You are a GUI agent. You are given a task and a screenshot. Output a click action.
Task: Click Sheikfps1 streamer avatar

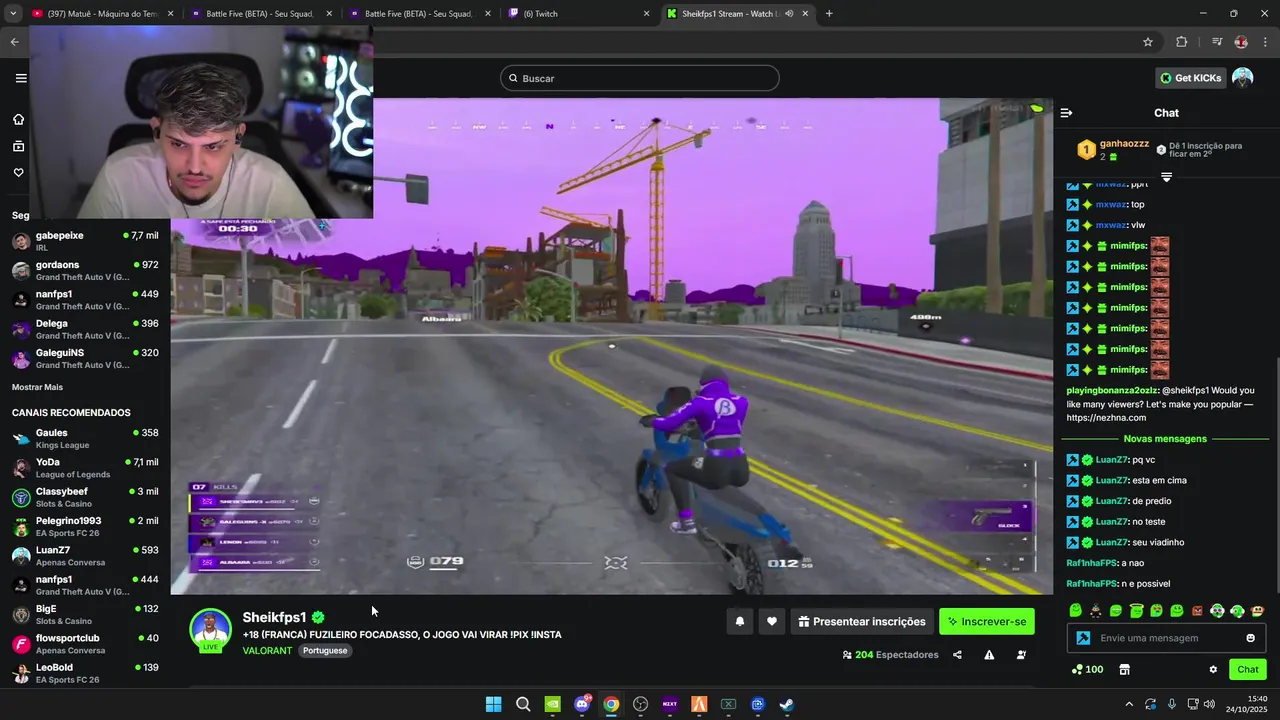pos(210,629)
